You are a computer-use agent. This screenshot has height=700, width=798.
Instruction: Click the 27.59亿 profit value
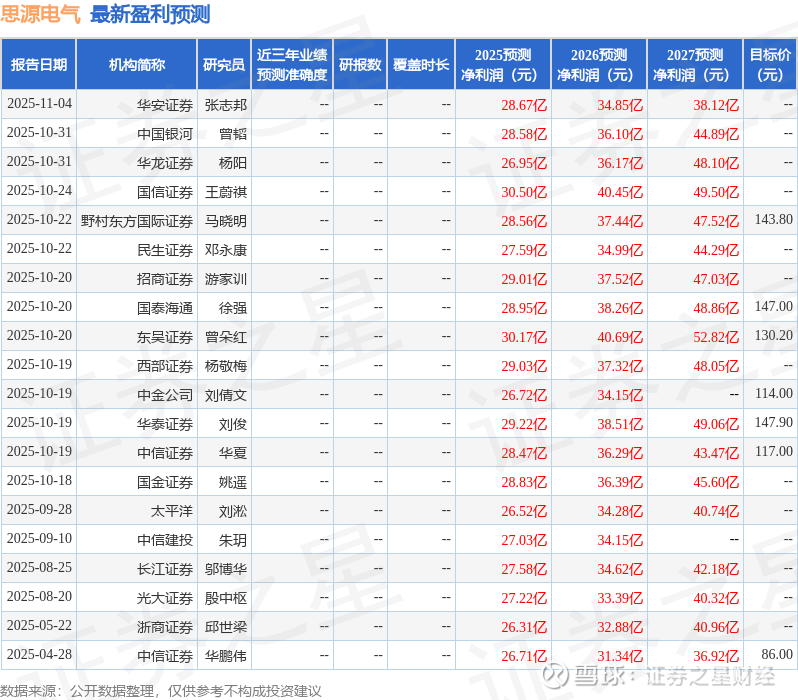click(524, 250)
